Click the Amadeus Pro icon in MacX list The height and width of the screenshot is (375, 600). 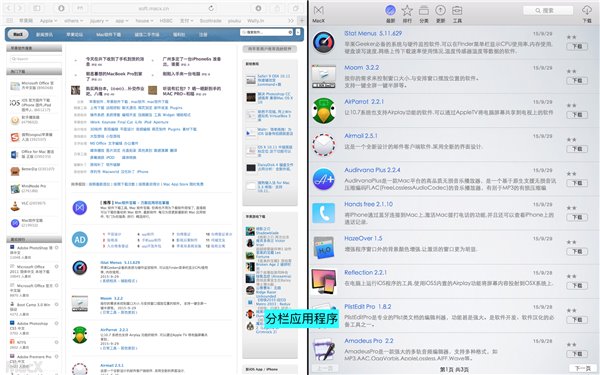coord(324,350)
